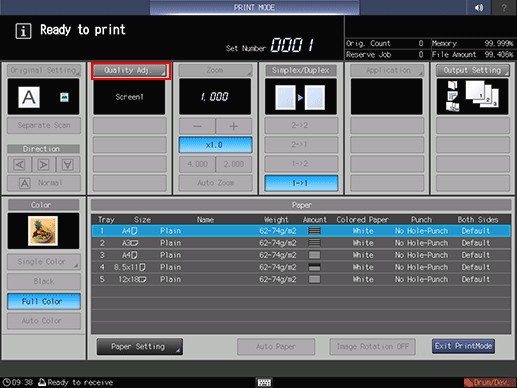Toggle the 1->1 simplex option
517x388 pixels.
[301, 183]
